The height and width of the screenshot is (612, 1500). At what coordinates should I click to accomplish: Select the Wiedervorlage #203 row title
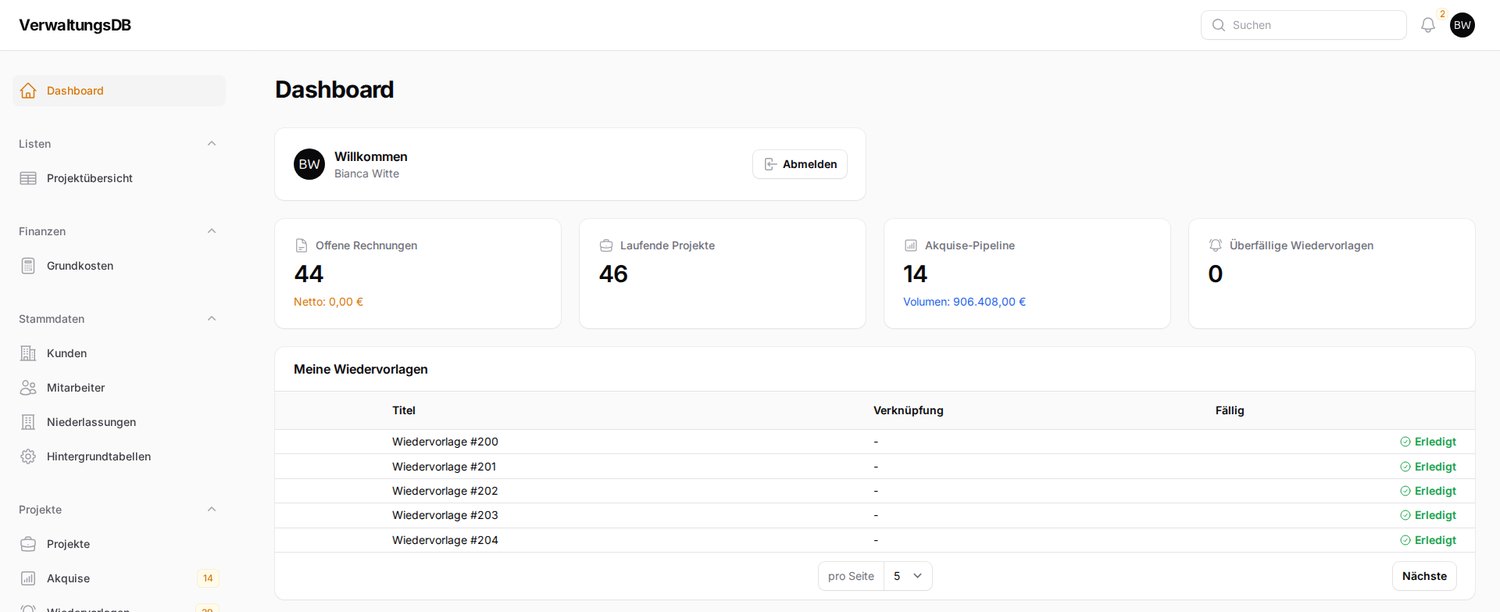point(445,515)
